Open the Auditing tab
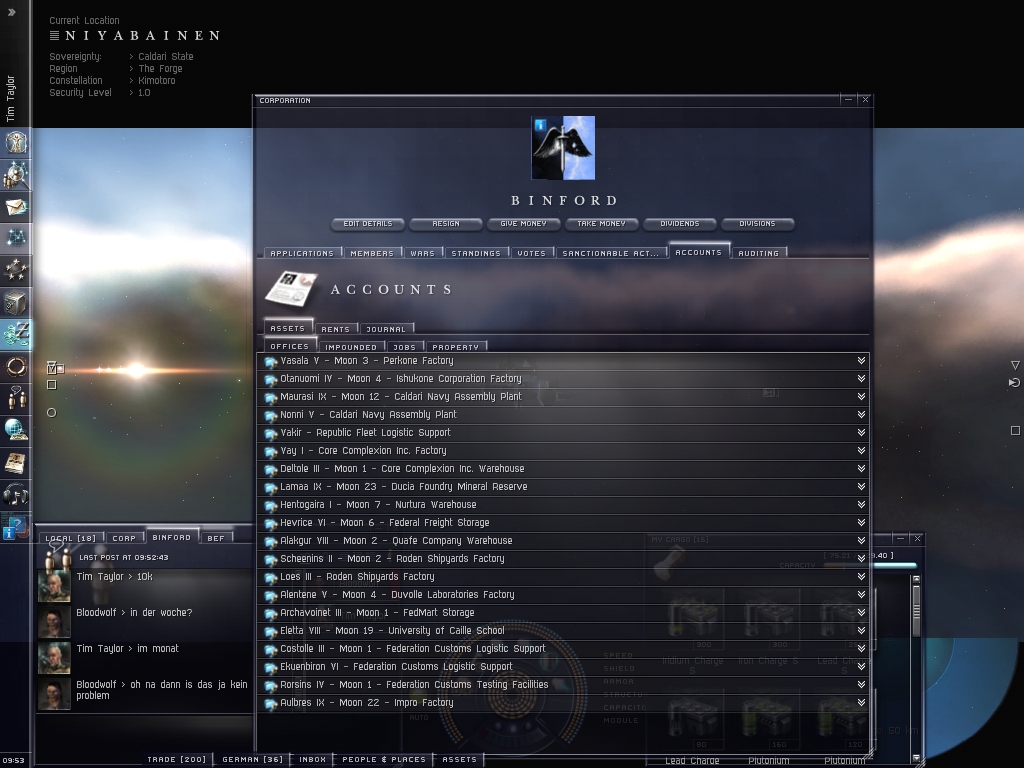Screen dimensions: 1024x768 click(758, 253)
